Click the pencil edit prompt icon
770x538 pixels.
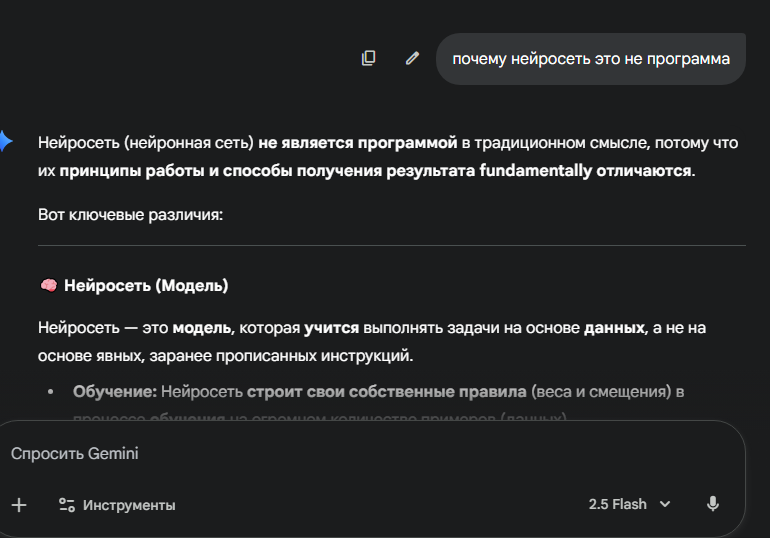(412, 58)
